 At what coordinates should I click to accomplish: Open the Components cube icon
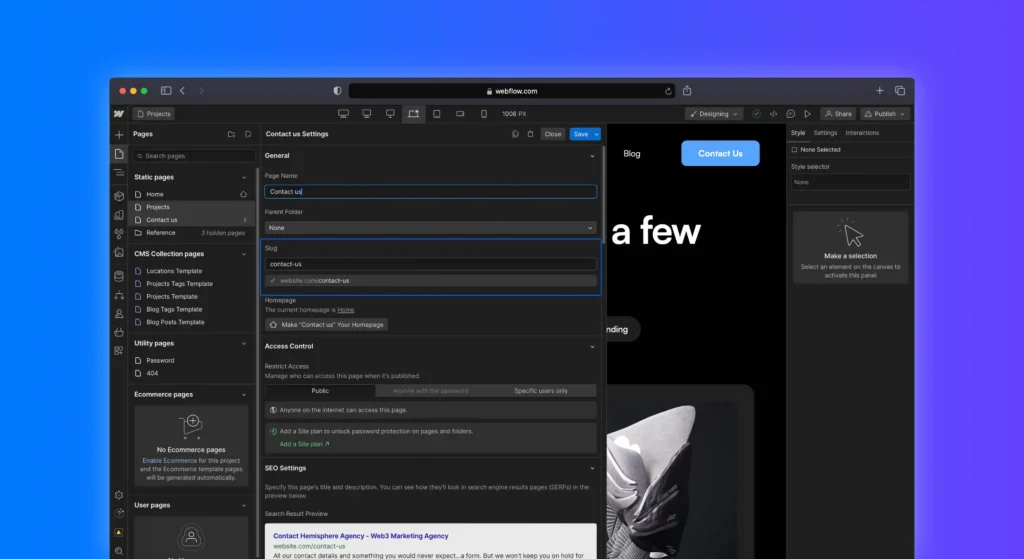119,196
